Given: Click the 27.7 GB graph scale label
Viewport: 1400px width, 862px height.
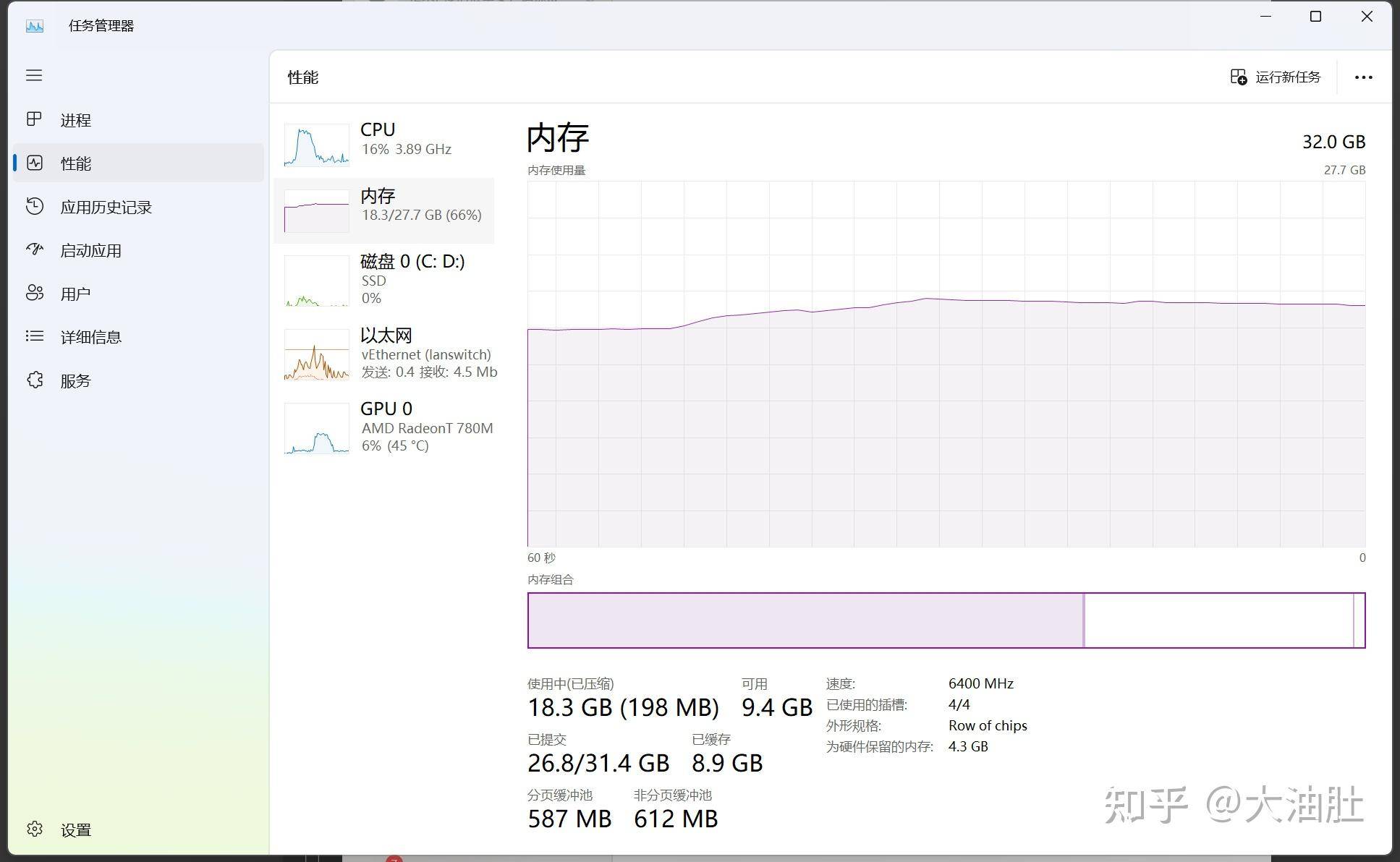Looking at the screenshot, I should (x=1344, y=170).
